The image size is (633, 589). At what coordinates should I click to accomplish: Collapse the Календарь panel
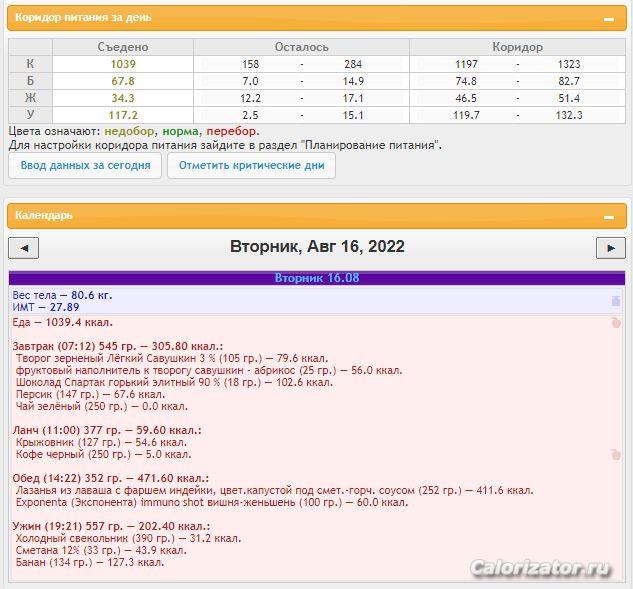tap(608, 216)
